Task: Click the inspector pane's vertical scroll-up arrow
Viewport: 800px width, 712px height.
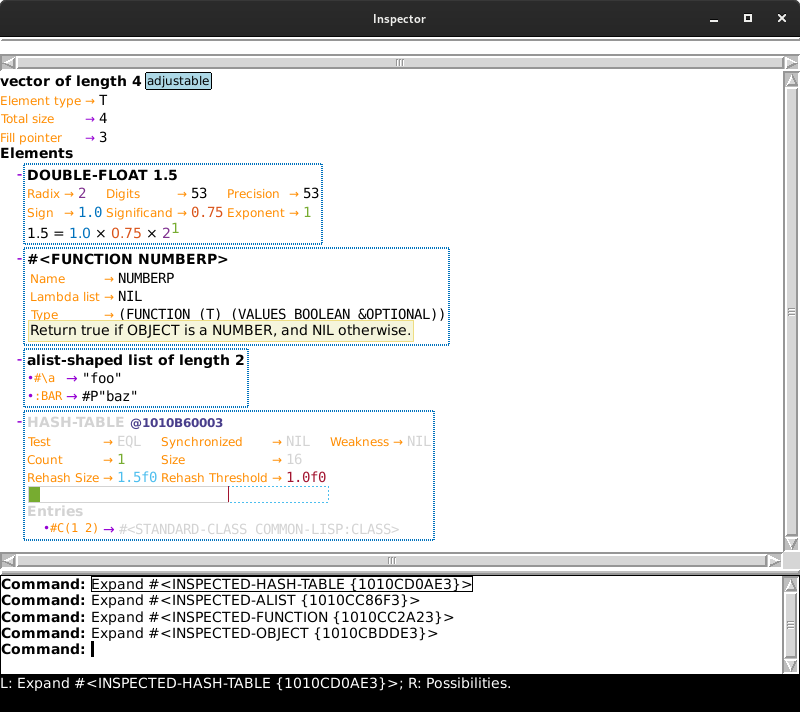Action: [x=790, y=79]
